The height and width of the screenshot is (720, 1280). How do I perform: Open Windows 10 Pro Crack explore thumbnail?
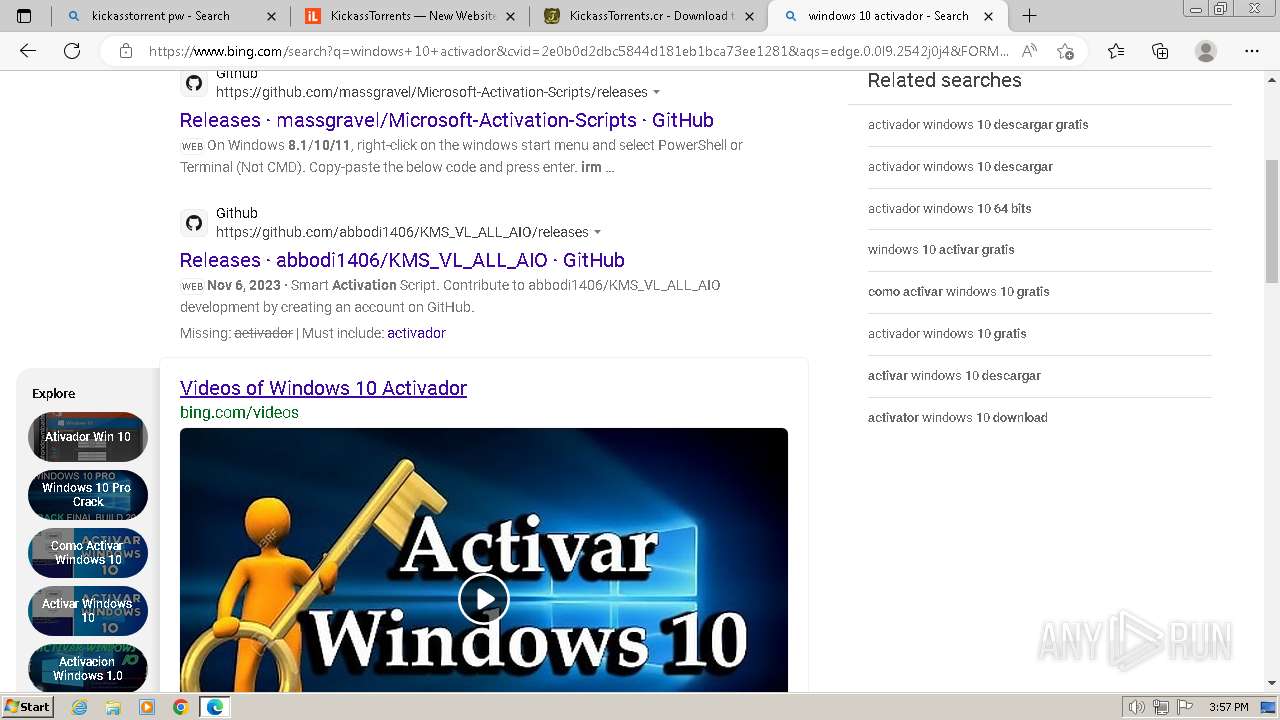pyautogui.click(x=88, y=495)
